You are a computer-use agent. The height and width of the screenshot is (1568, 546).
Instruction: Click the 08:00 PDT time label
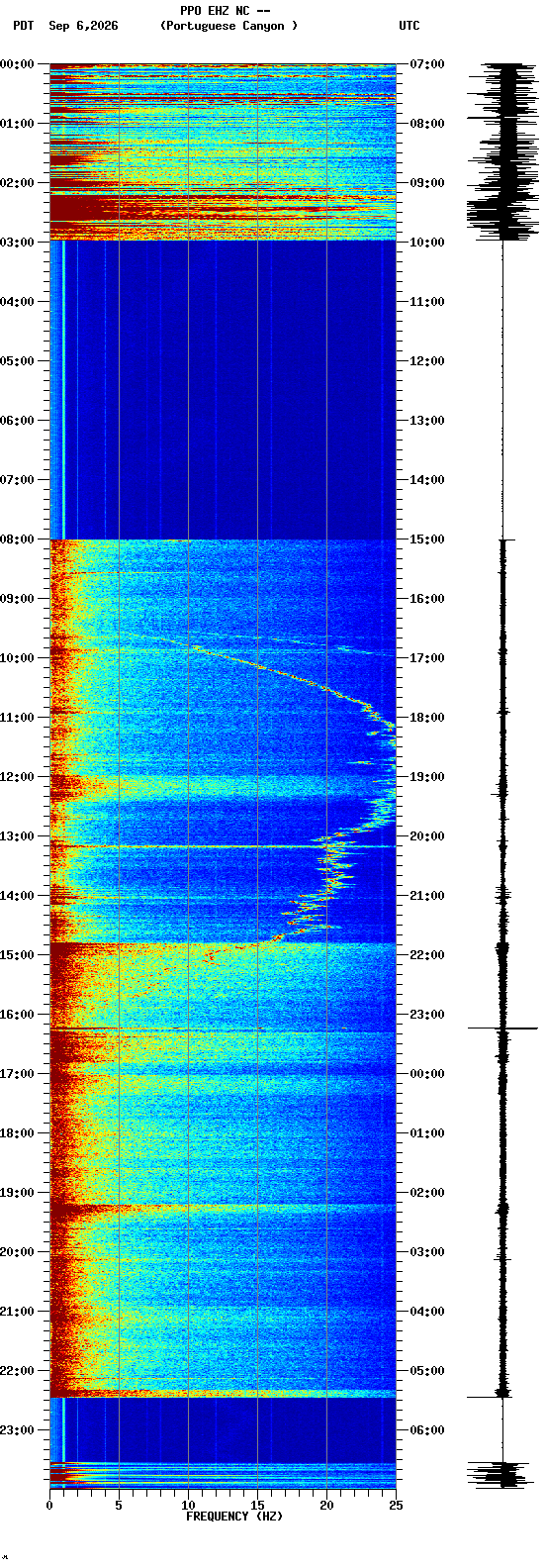17,539
